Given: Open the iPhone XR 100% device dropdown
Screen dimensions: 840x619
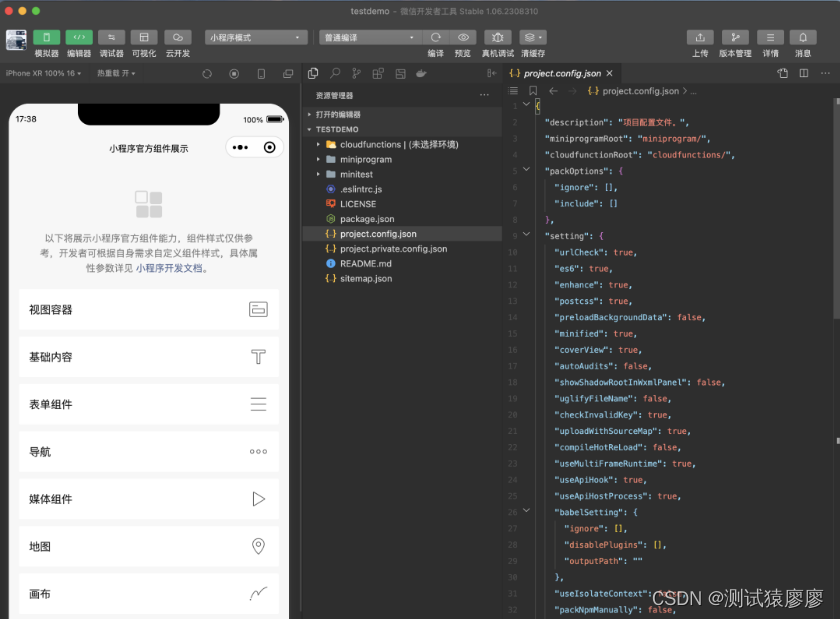Looking at the screenshot, I should [43, 73].
